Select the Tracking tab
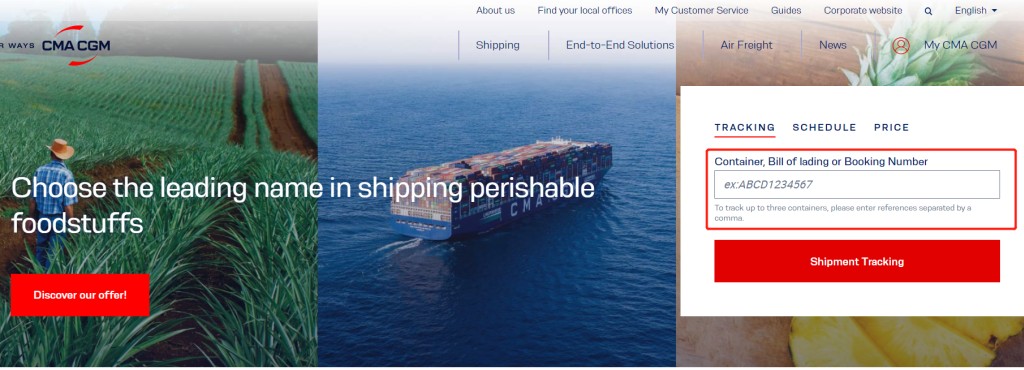1024x370 pixels. [x=744, y=127]
